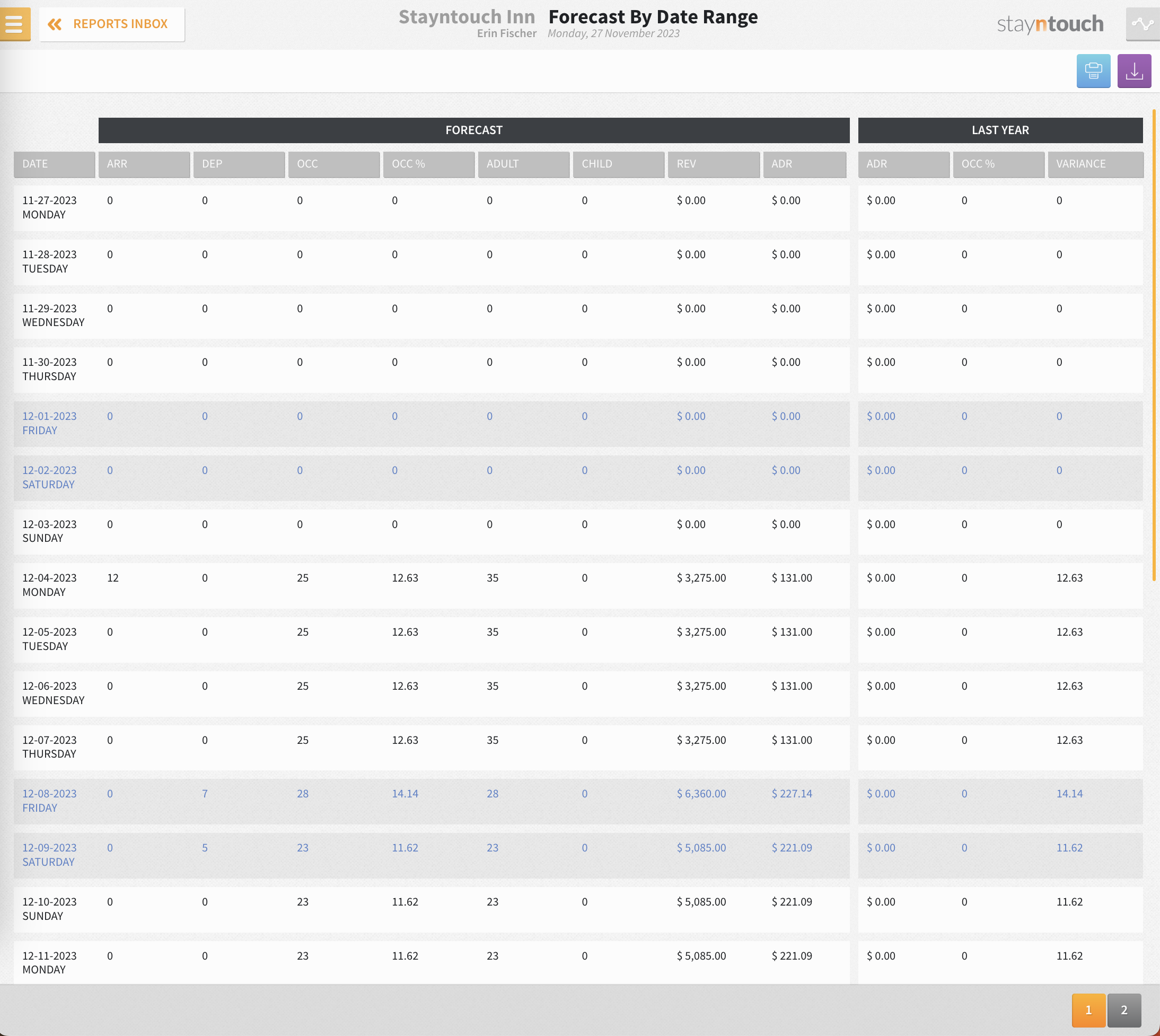
Task: Click the Reports Inbox back arrows icon
Action: click(x=55, y=24)
